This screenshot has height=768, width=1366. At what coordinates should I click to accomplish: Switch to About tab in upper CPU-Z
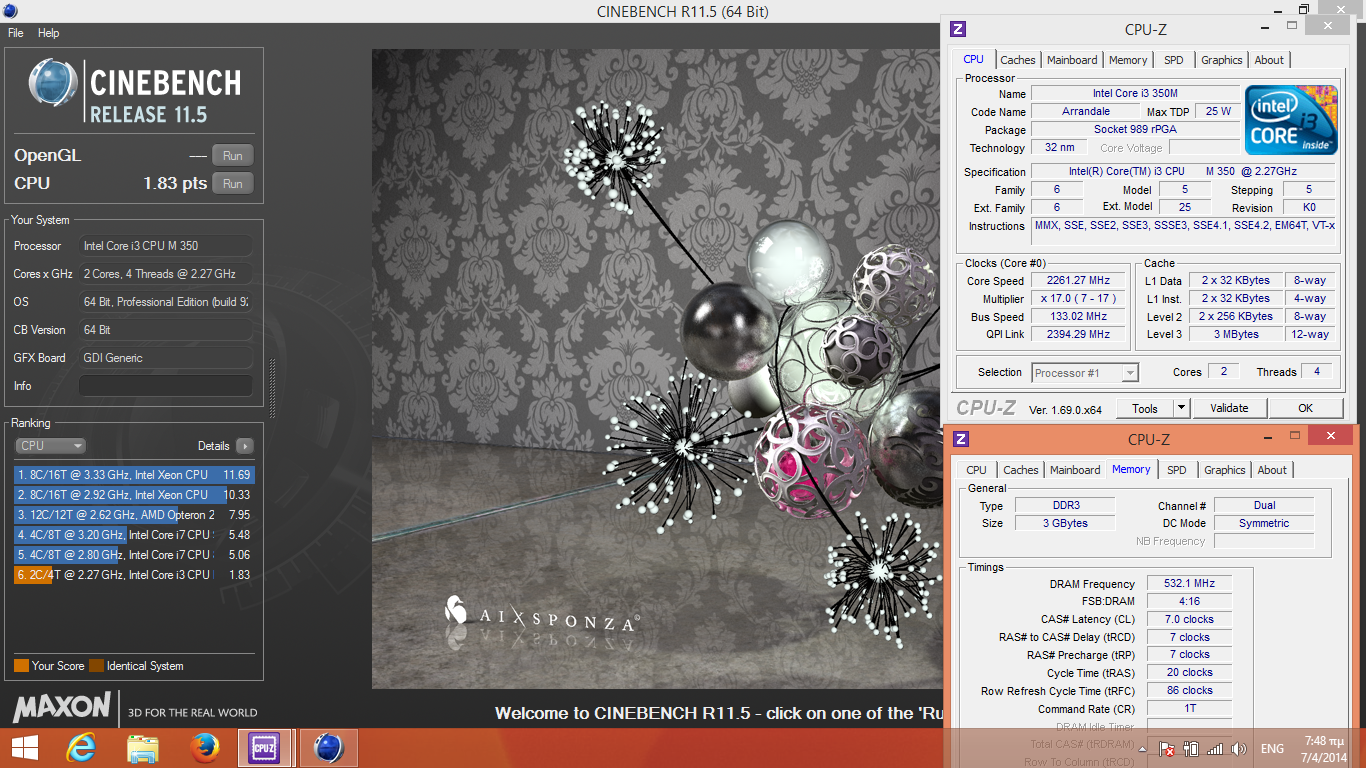click(x=1269, y=60)
